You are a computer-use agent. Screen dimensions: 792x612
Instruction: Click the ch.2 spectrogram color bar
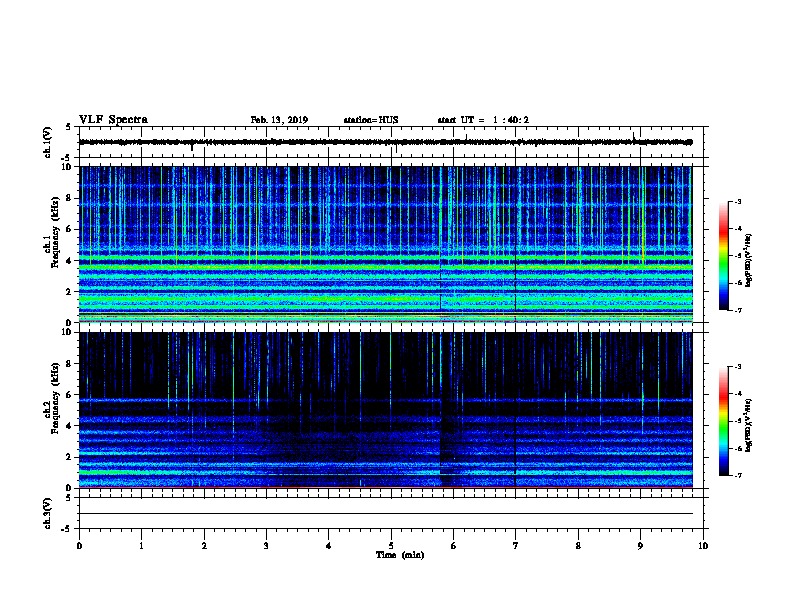(x=724, y=421)
